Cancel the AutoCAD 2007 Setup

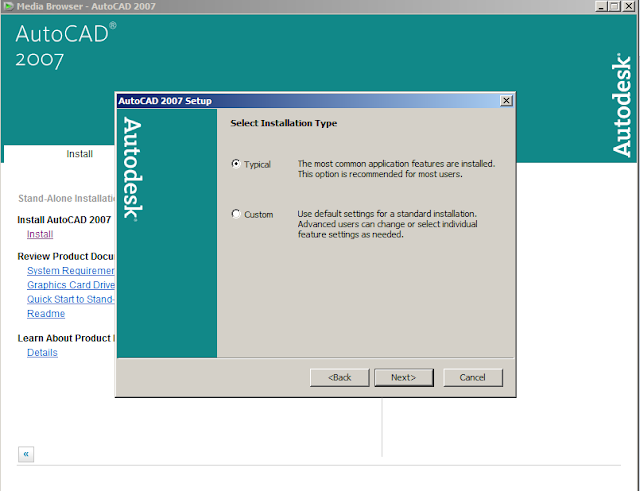coord(473,378)
